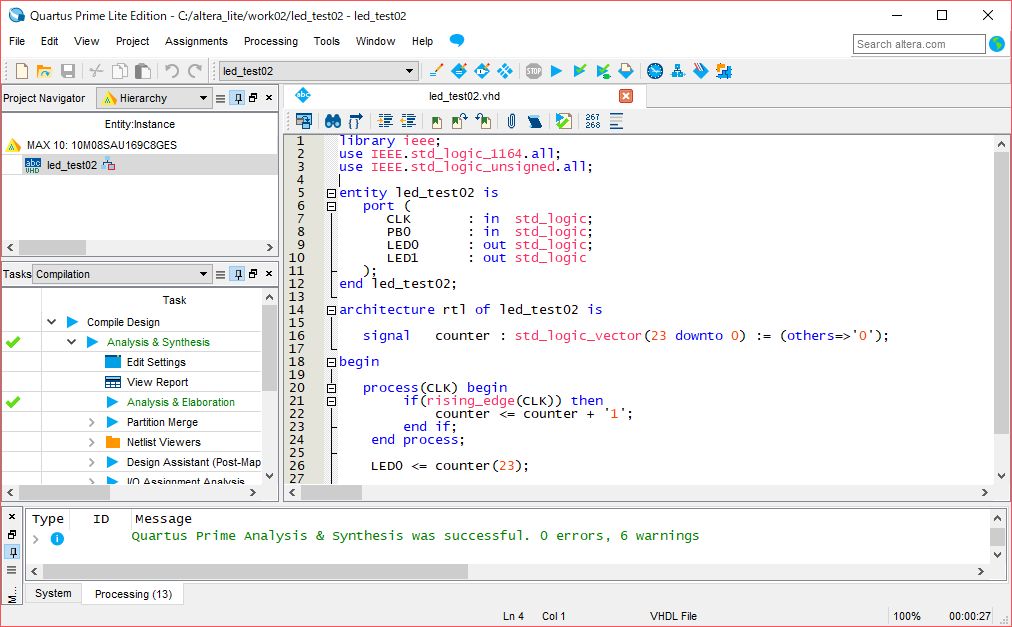Toggle line numbers with the 267/268 icon
1012x627 pixels.
pos(592,121)
